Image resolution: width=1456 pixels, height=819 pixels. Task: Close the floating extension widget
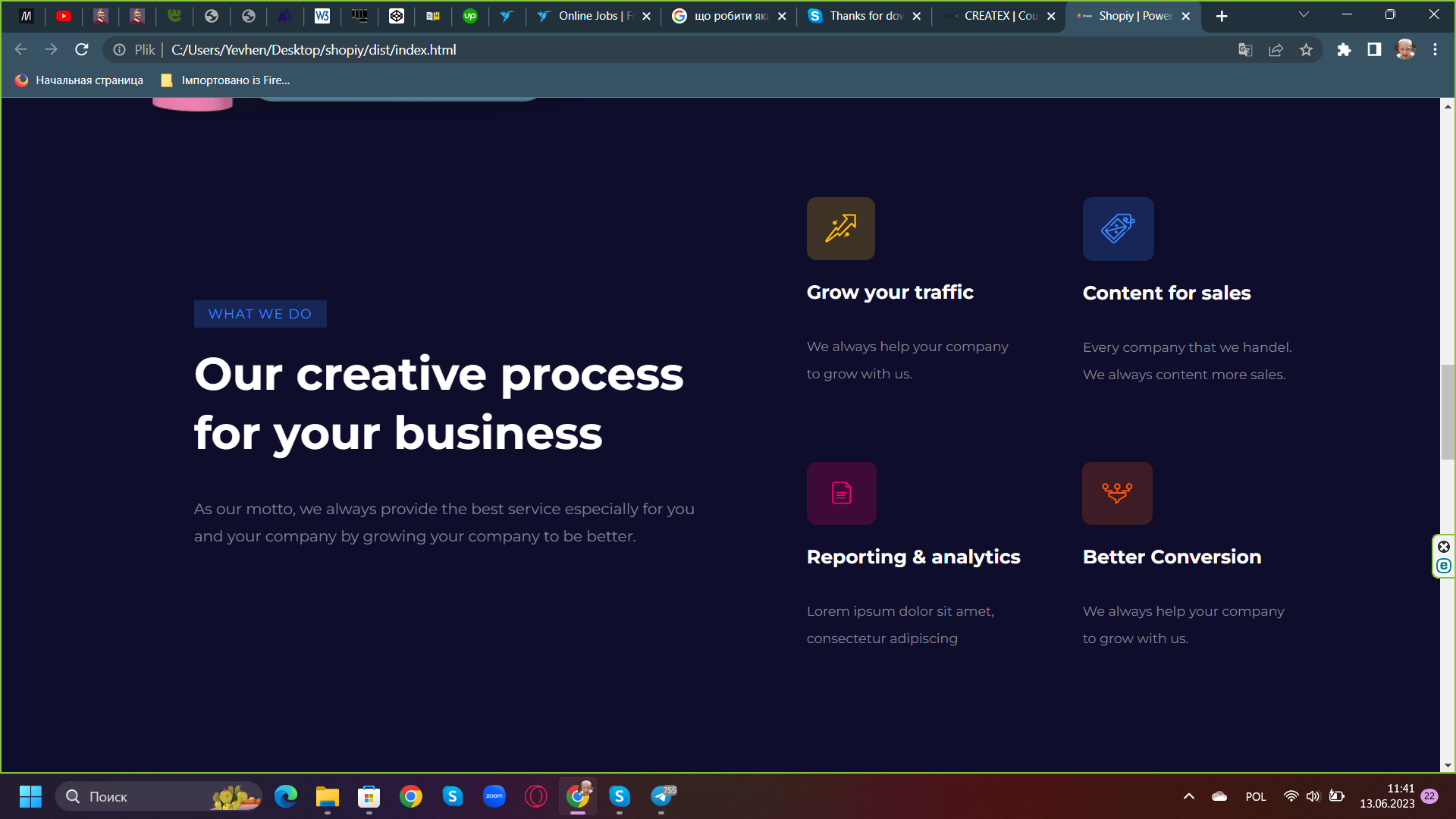tap(1444, 547)
